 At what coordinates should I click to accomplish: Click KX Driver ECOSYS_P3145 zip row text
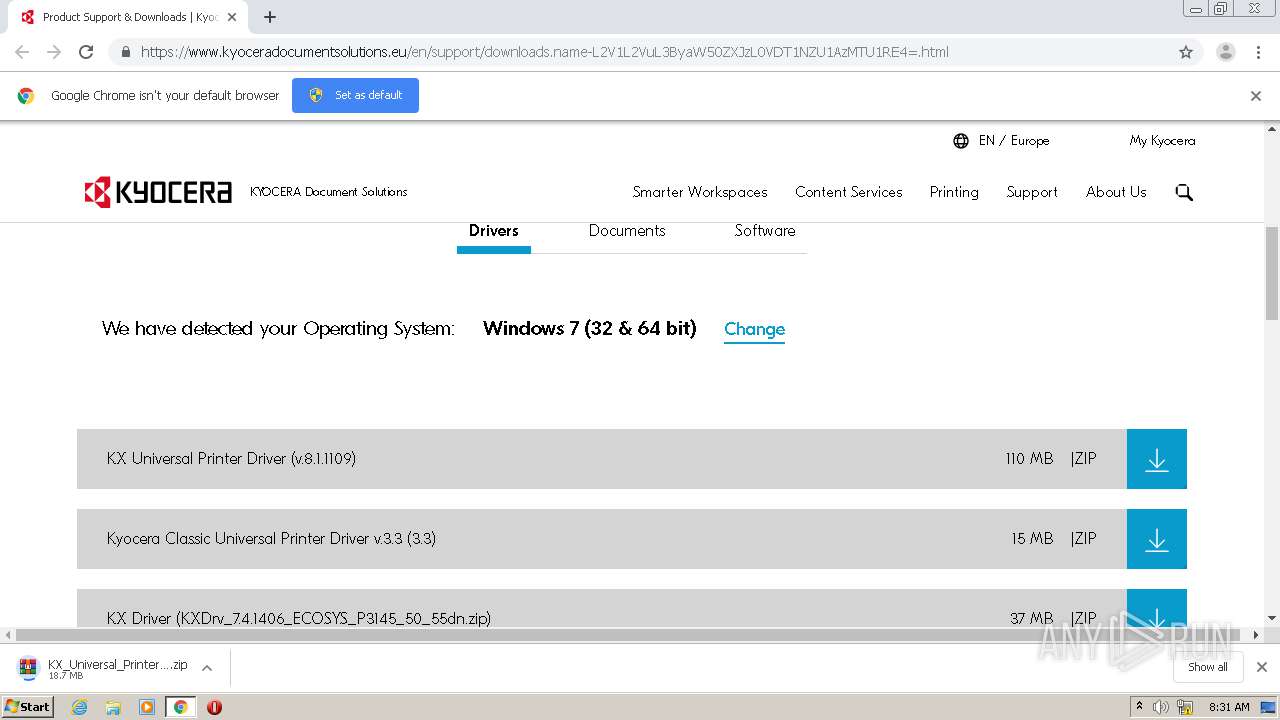299,619
